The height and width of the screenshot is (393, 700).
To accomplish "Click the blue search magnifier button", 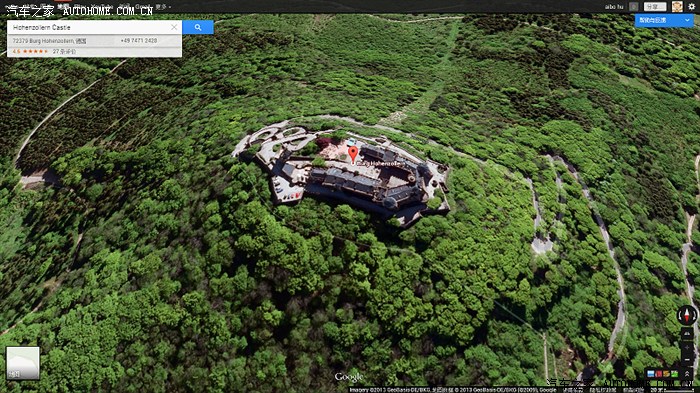I will (x=198, y=27).
